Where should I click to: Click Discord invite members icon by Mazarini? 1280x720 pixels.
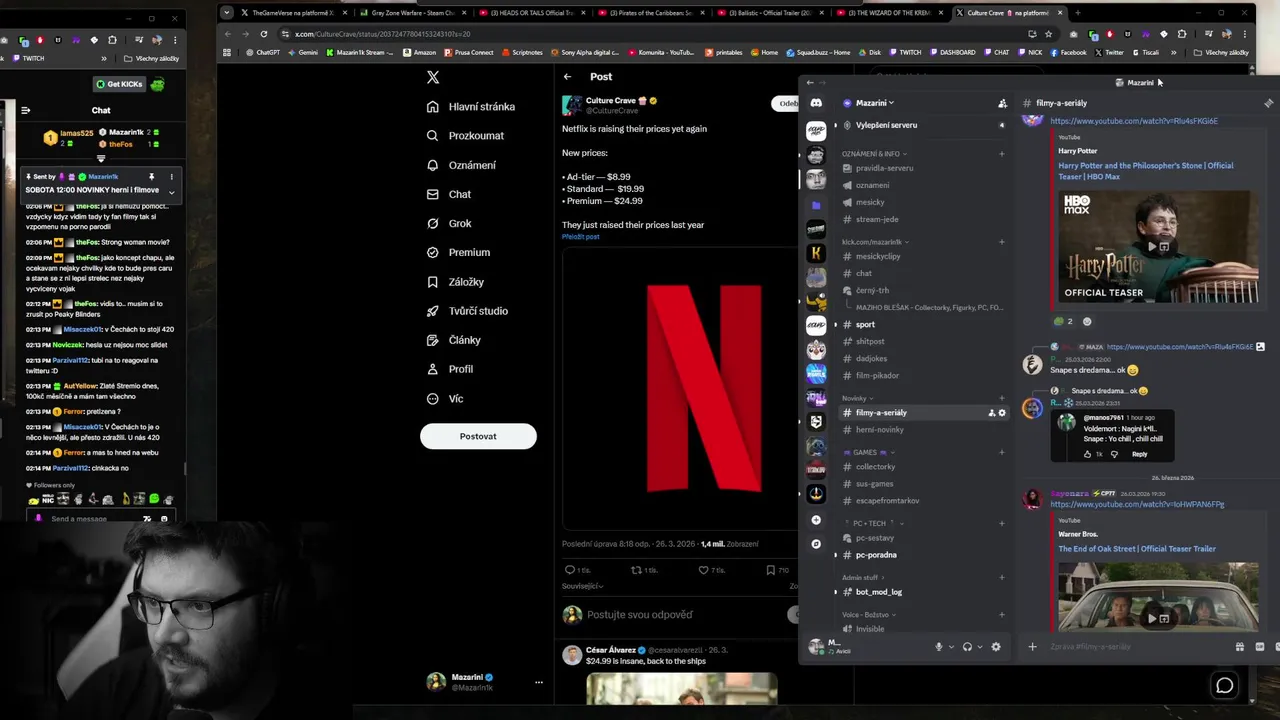click(1002, 103)
